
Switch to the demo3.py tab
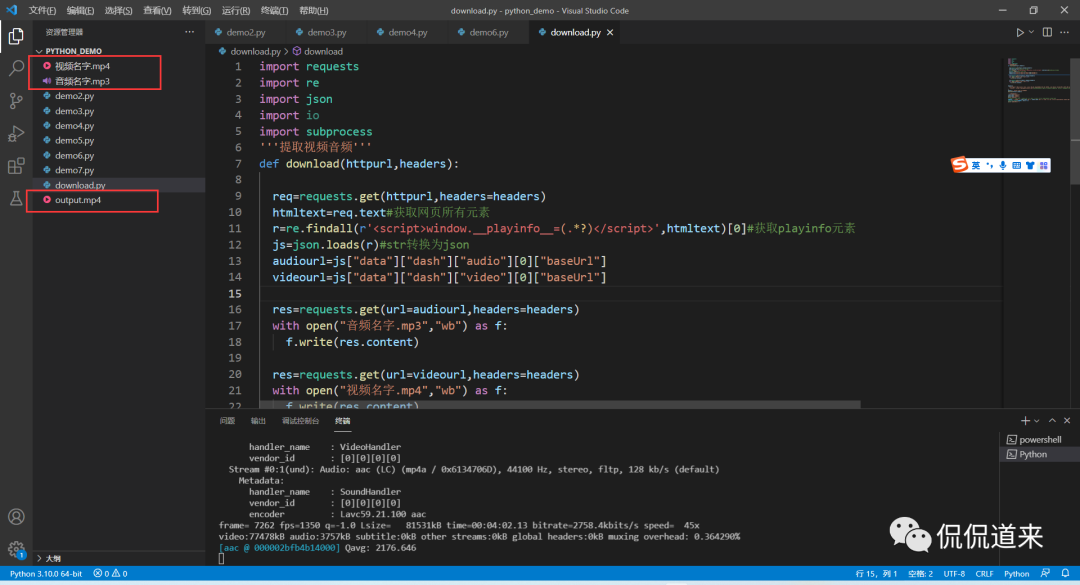(327, 32)
